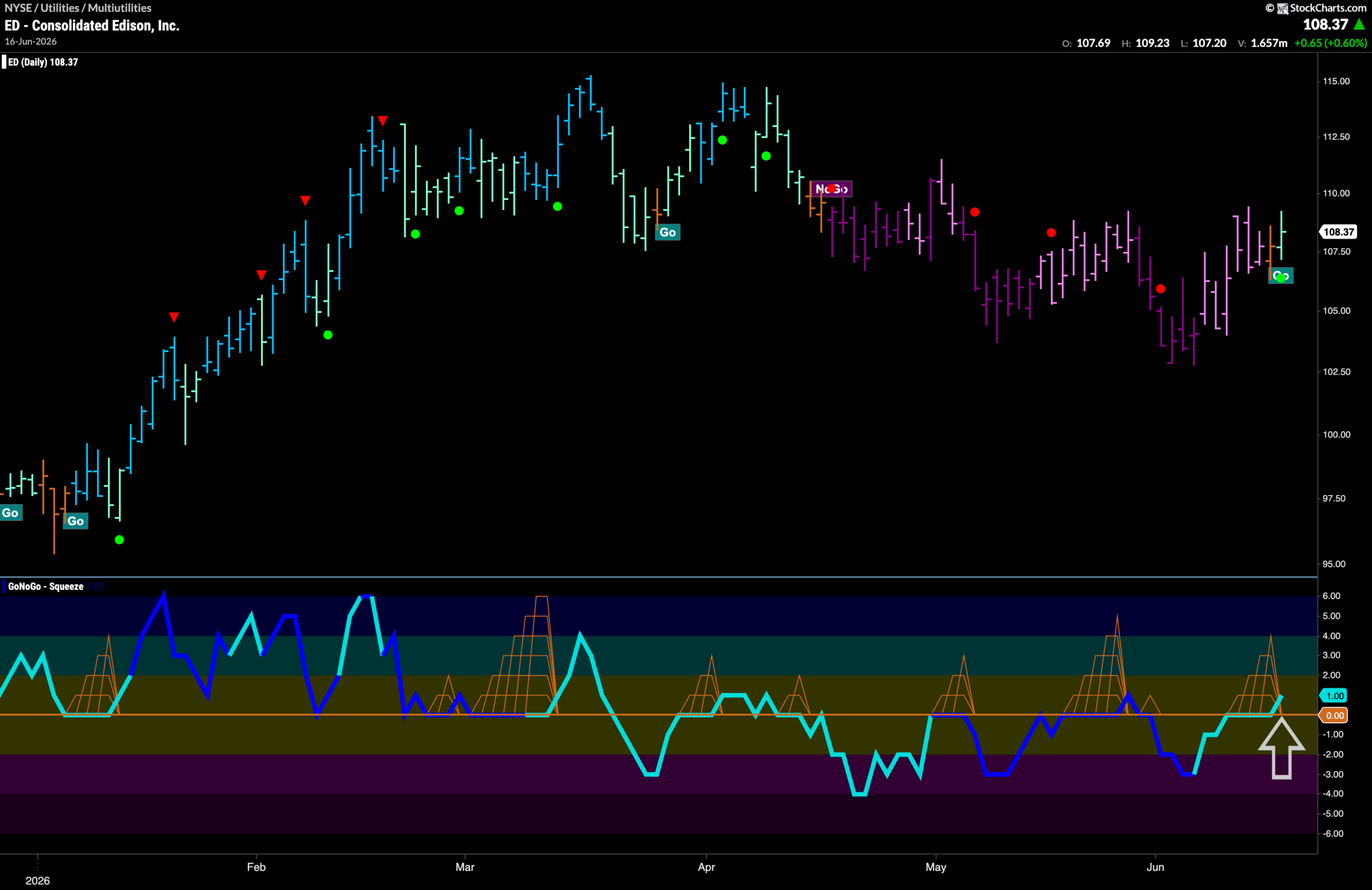
Task: Click the 102.50 price axis label
Action: point(1336,372)
